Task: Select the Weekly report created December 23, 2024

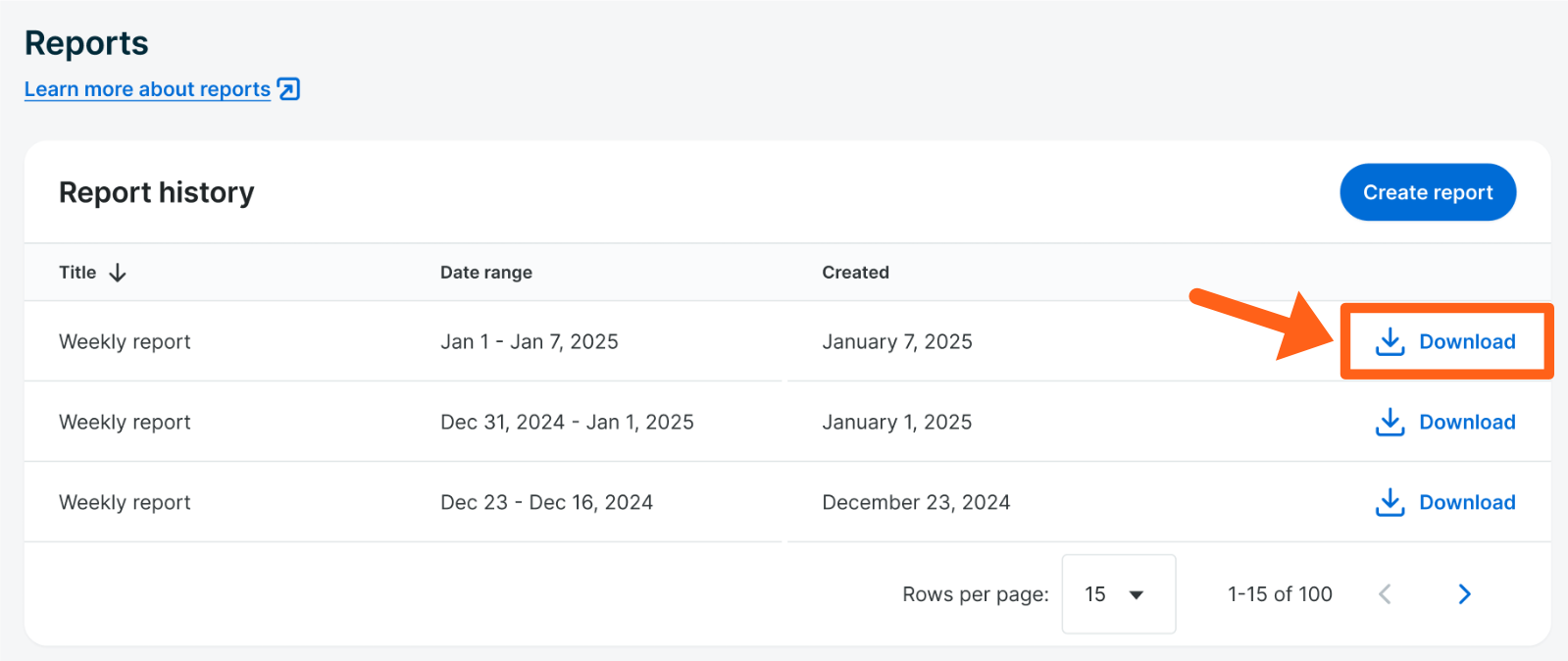Action: pos(125,502)
